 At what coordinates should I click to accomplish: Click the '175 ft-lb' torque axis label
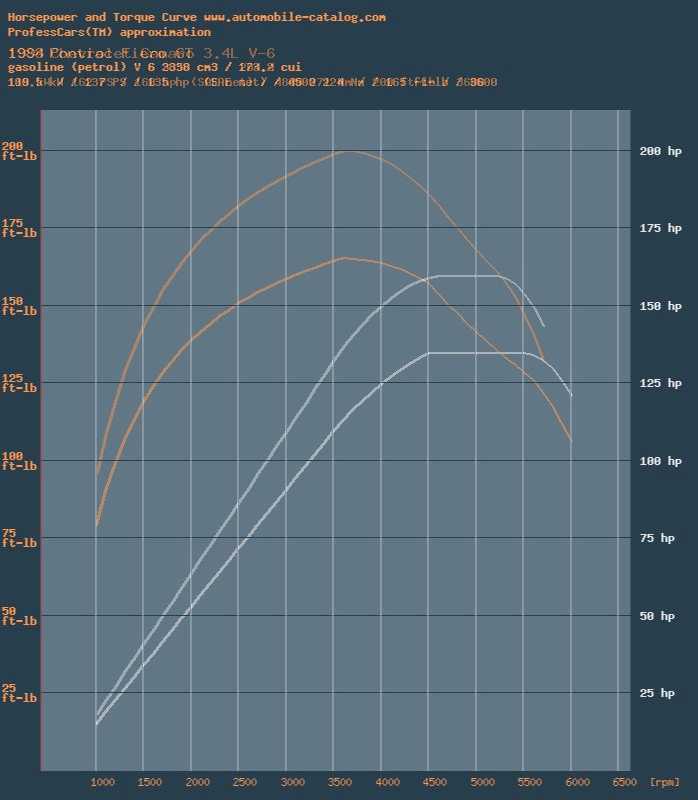point(19,228)
